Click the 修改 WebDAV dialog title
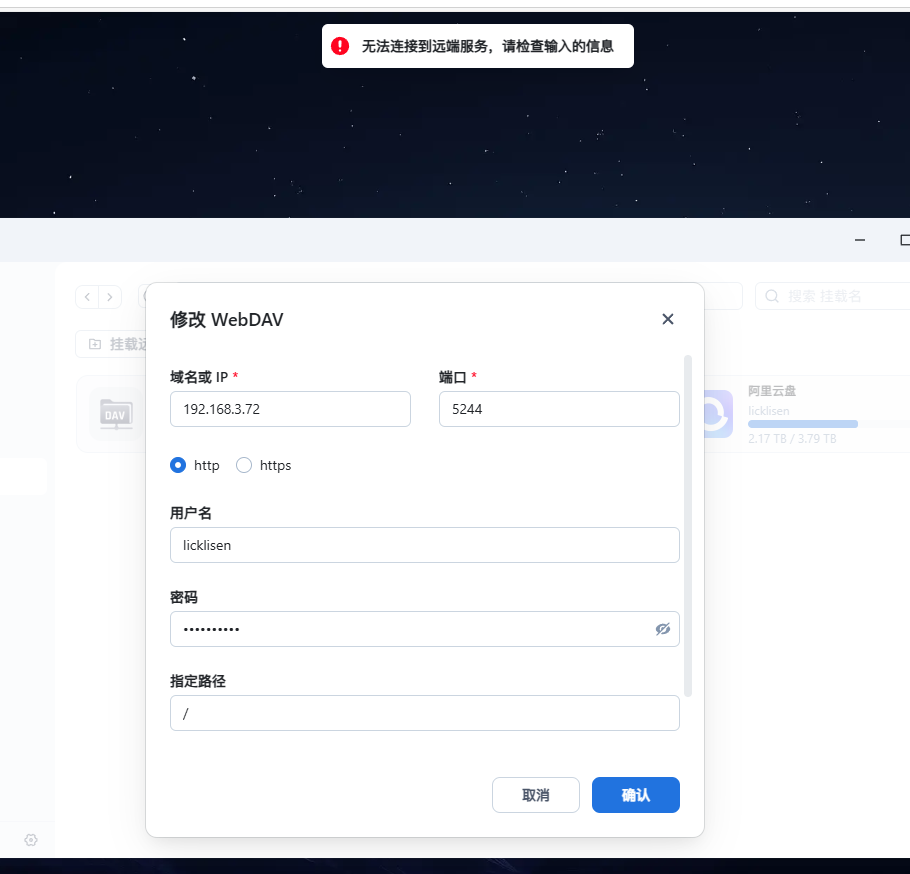 pos(226,320)
